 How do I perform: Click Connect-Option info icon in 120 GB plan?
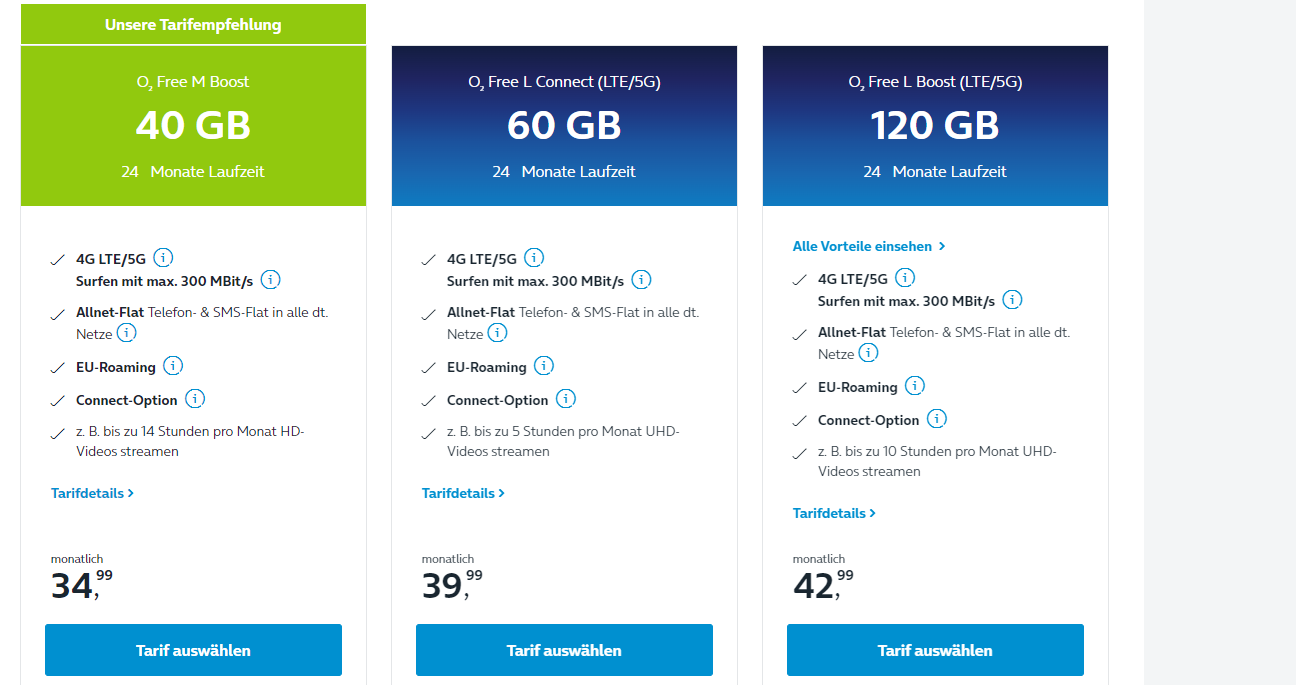pos(936,419)
